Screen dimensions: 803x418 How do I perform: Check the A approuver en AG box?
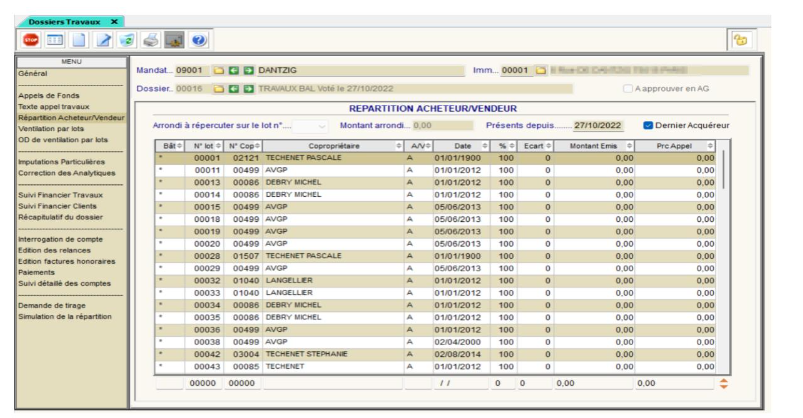[627, 90]
